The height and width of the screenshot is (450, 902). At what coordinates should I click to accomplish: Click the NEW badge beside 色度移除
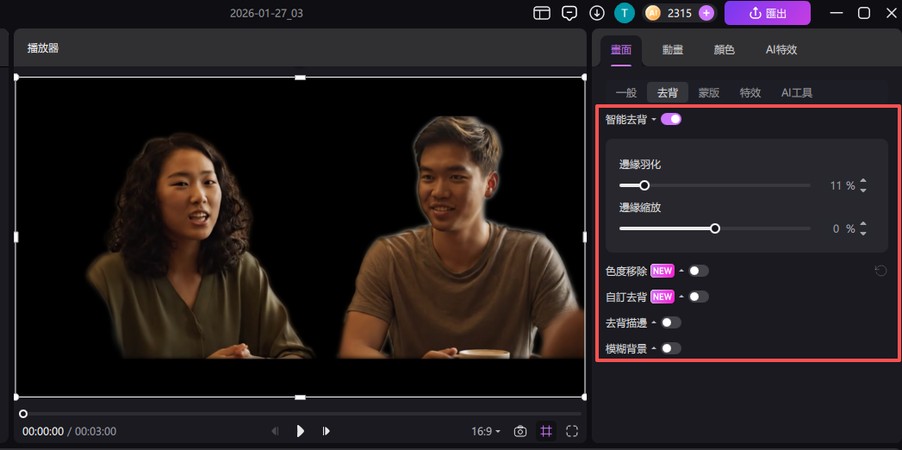pyautogui.click(x=662, y=270)
